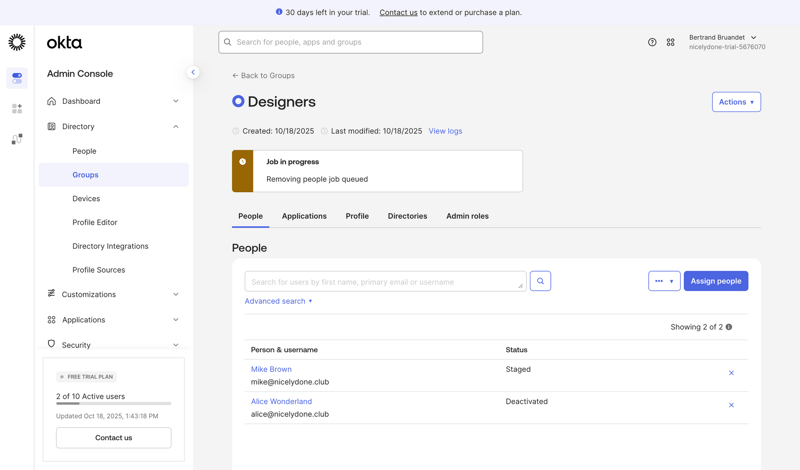Click the search button beside user search
Image resolution: width=800 pixels, height=470 pixels.
[540, 281]
